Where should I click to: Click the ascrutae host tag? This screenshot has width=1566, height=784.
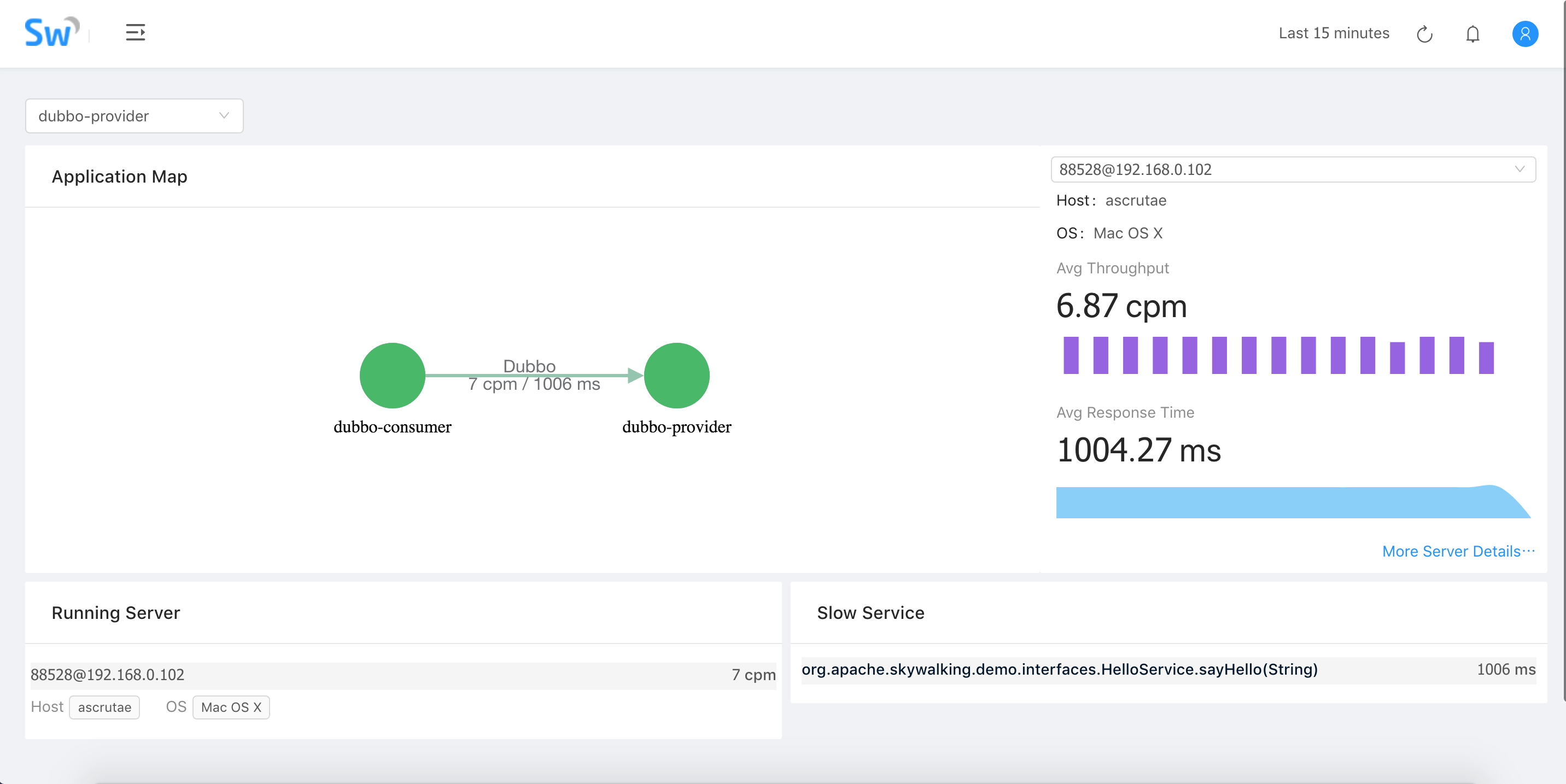coord(104,707)
